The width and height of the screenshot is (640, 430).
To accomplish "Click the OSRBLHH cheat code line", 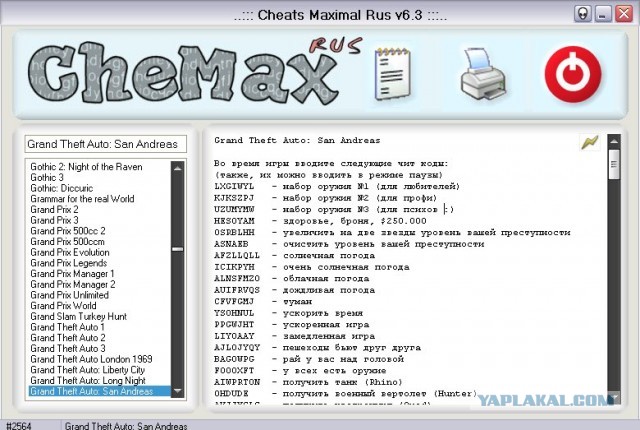I will pyautogui.click(x=392, y=233).
